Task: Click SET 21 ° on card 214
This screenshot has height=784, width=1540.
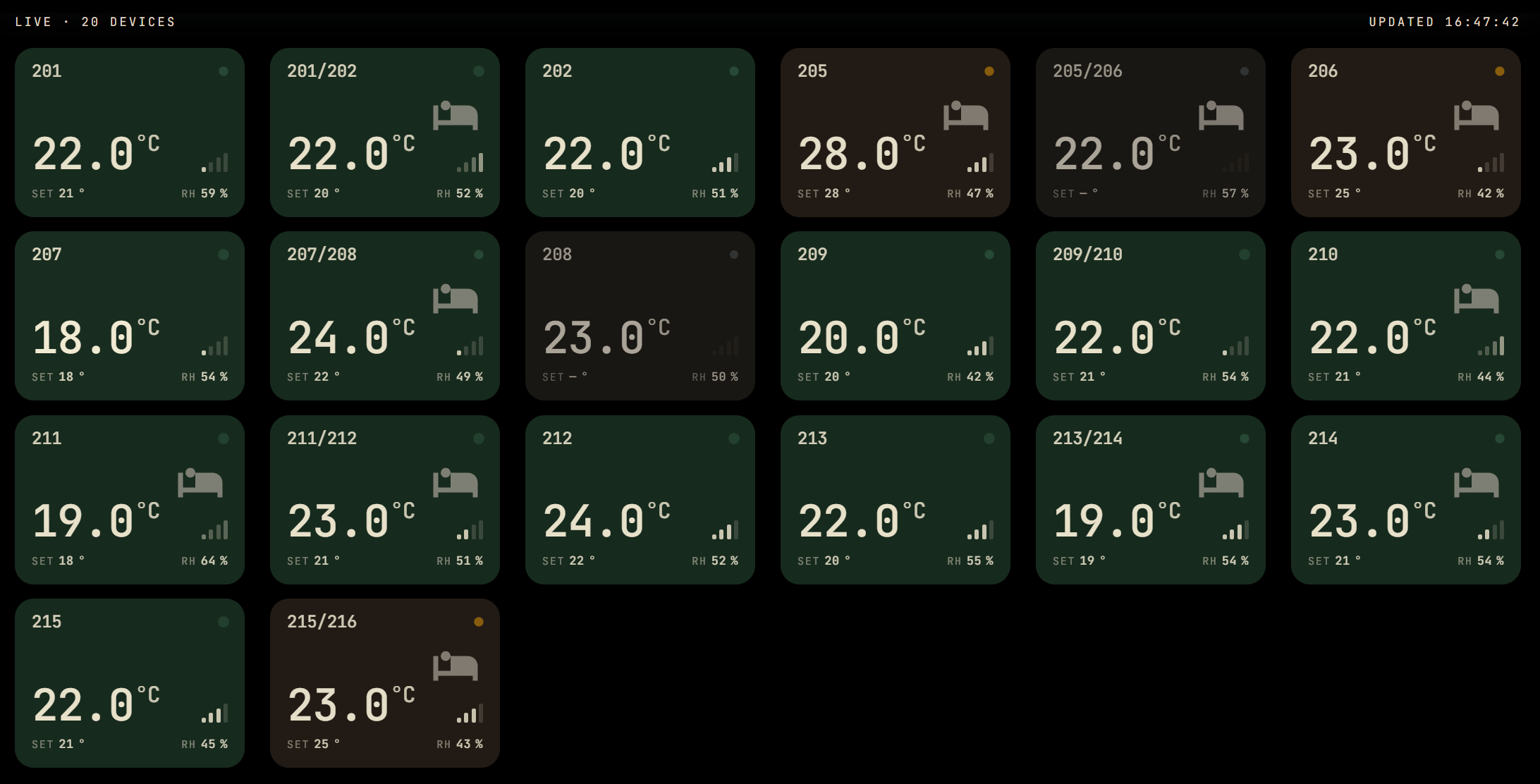Action: pos(1334,561)
